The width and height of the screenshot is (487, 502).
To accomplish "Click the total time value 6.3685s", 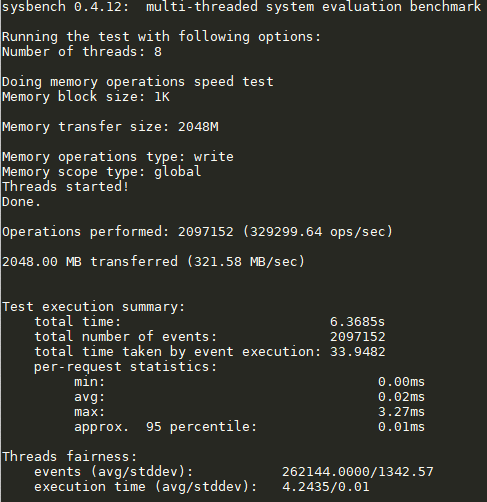I will coord(357,322).
